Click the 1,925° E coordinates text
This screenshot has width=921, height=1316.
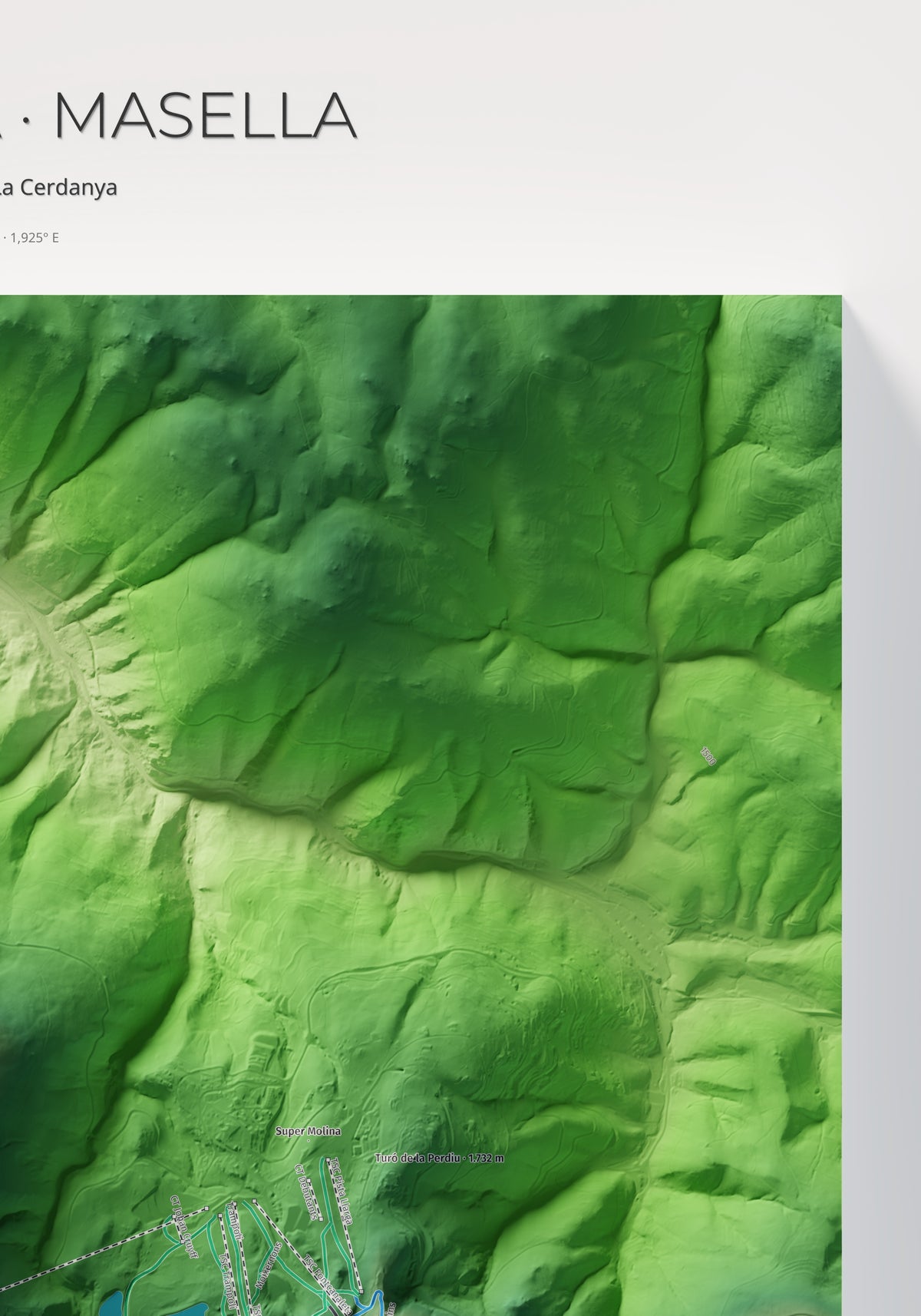click(x=35, y=237)
